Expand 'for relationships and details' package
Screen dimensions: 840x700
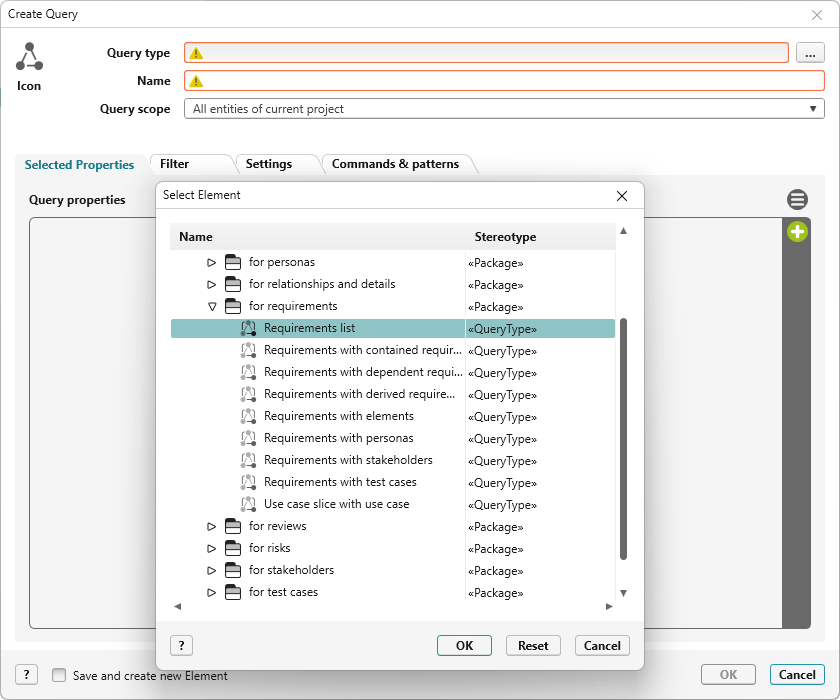212,284
